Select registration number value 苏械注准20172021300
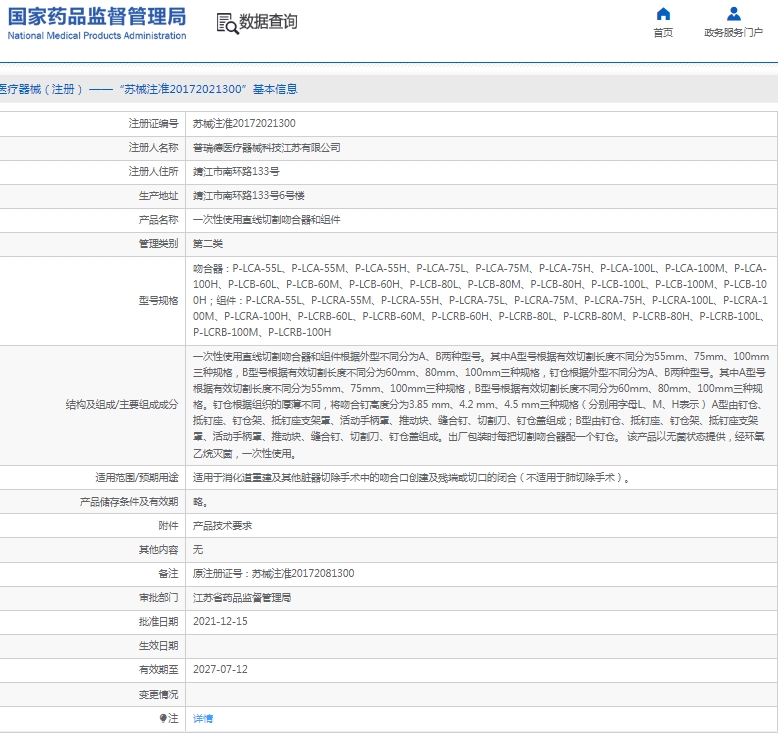 click(x=244, y=124)
